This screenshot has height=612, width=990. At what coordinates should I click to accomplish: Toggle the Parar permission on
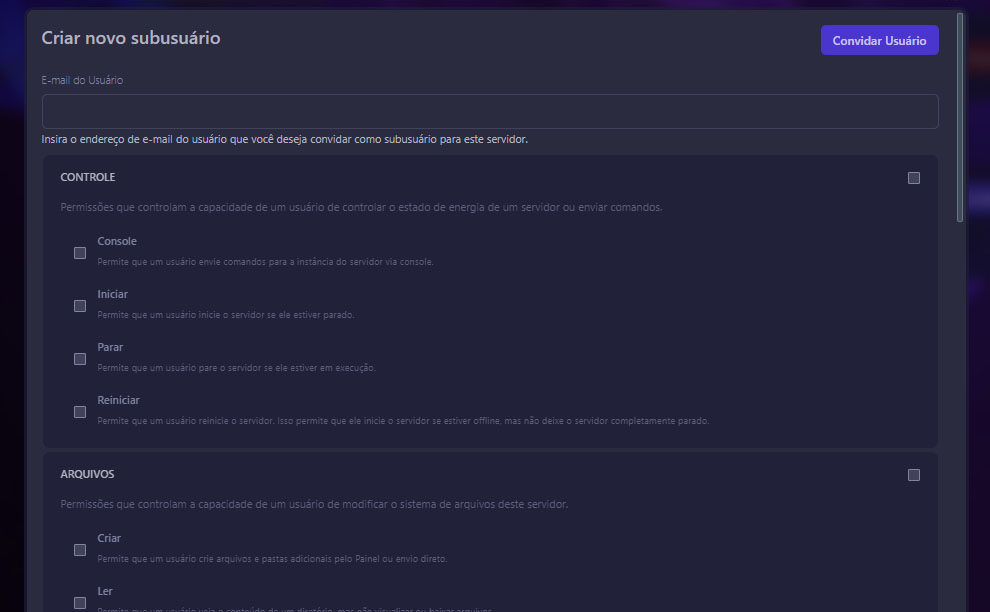(80, 358)
